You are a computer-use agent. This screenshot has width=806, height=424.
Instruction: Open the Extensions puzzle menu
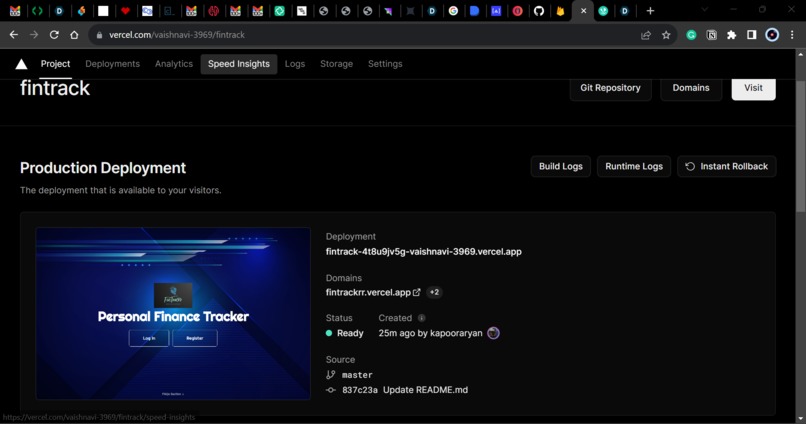(x=731, y=35)
